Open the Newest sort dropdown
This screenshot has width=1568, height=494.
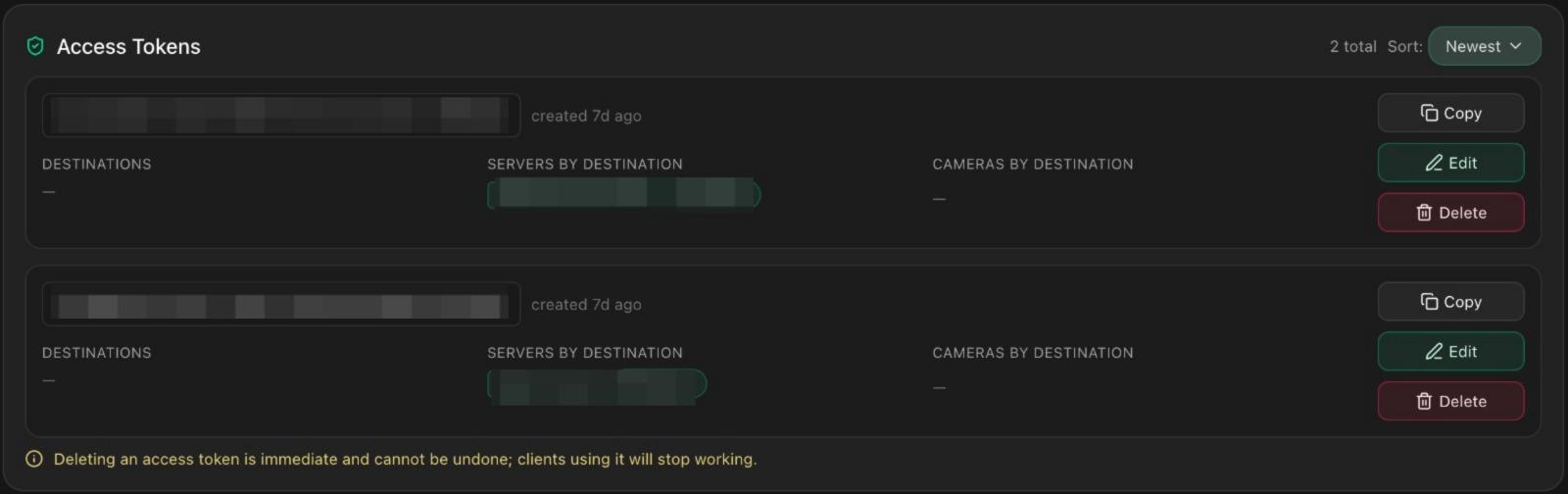[1484, 46]
